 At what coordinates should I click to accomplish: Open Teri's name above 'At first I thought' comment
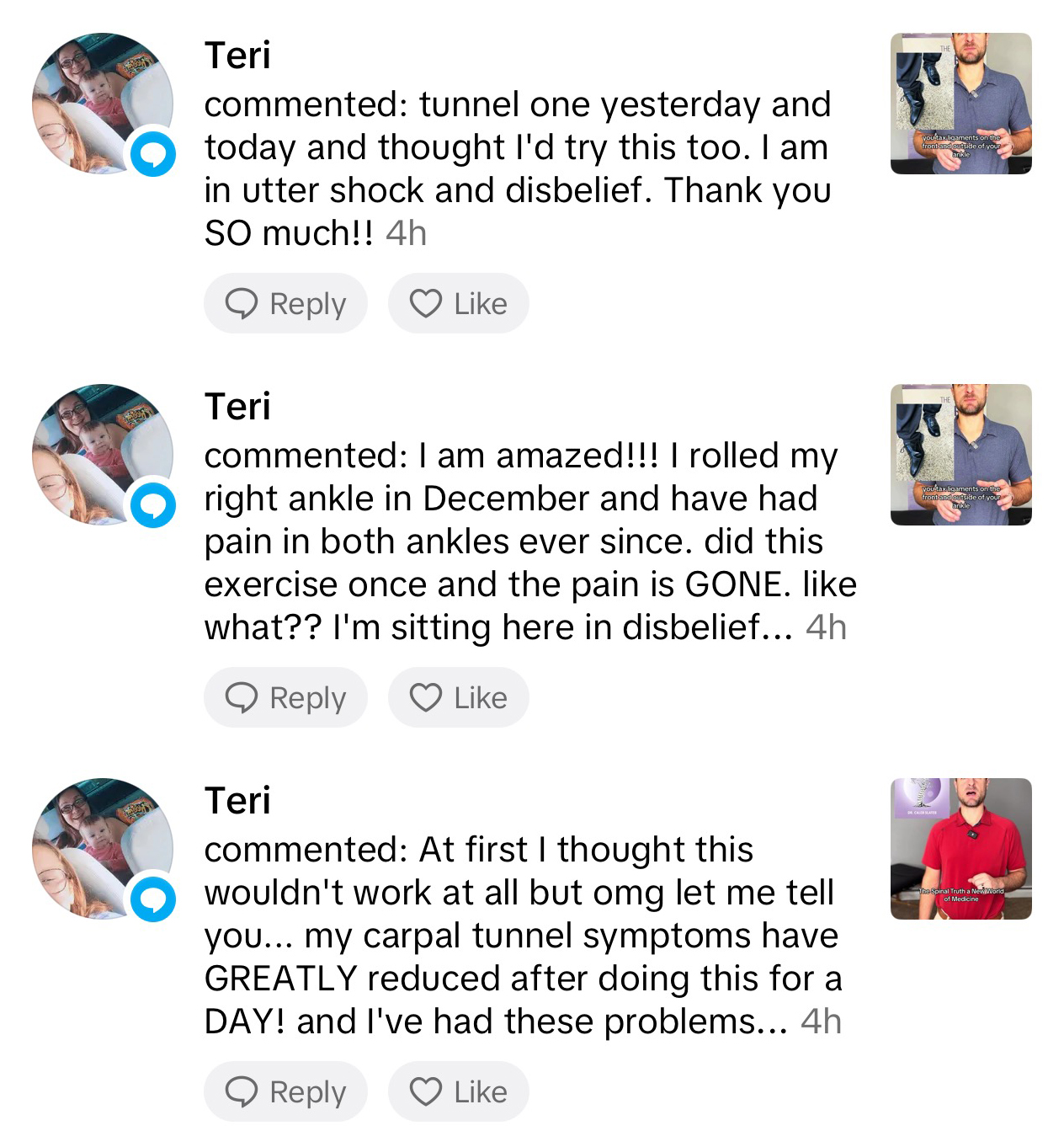click(x=237, y=801)
